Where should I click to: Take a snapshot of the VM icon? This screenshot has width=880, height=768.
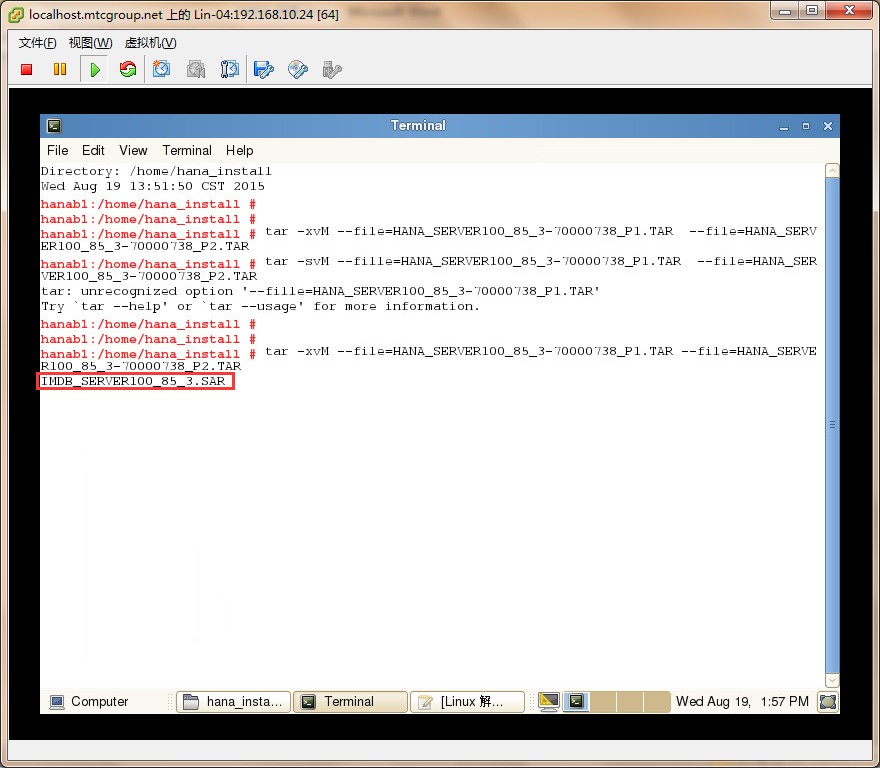pos(162,69)
